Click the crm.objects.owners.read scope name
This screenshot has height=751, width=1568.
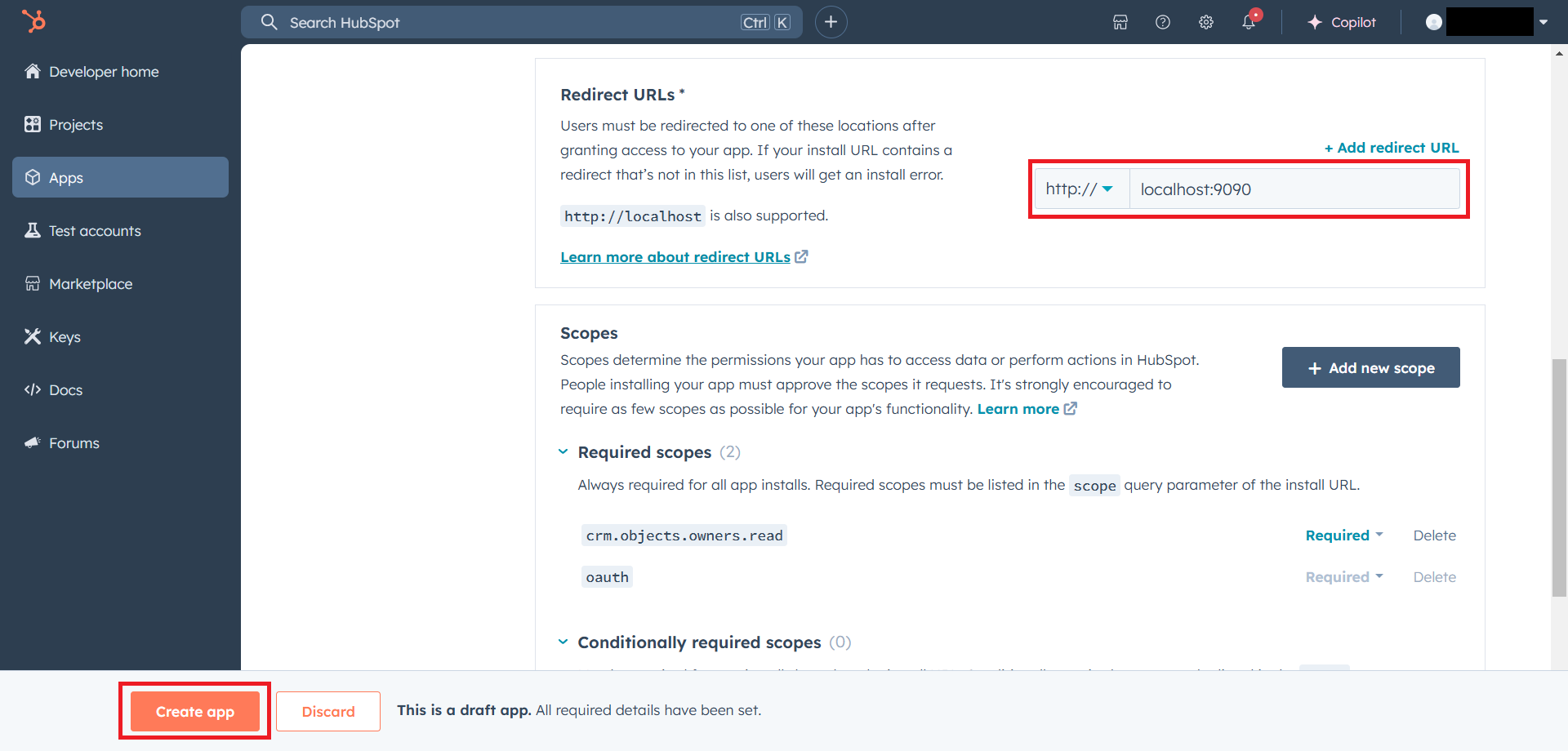(x=684, y=535)
